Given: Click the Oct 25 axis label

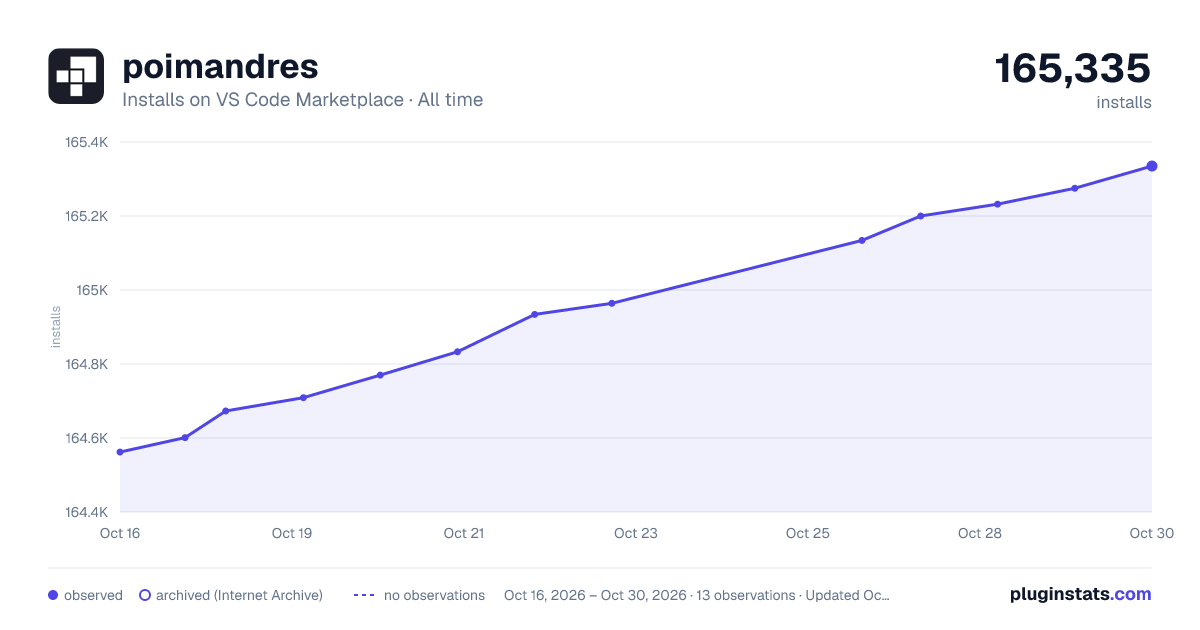Looking at the screenshot, I should [x=808, y=533].
